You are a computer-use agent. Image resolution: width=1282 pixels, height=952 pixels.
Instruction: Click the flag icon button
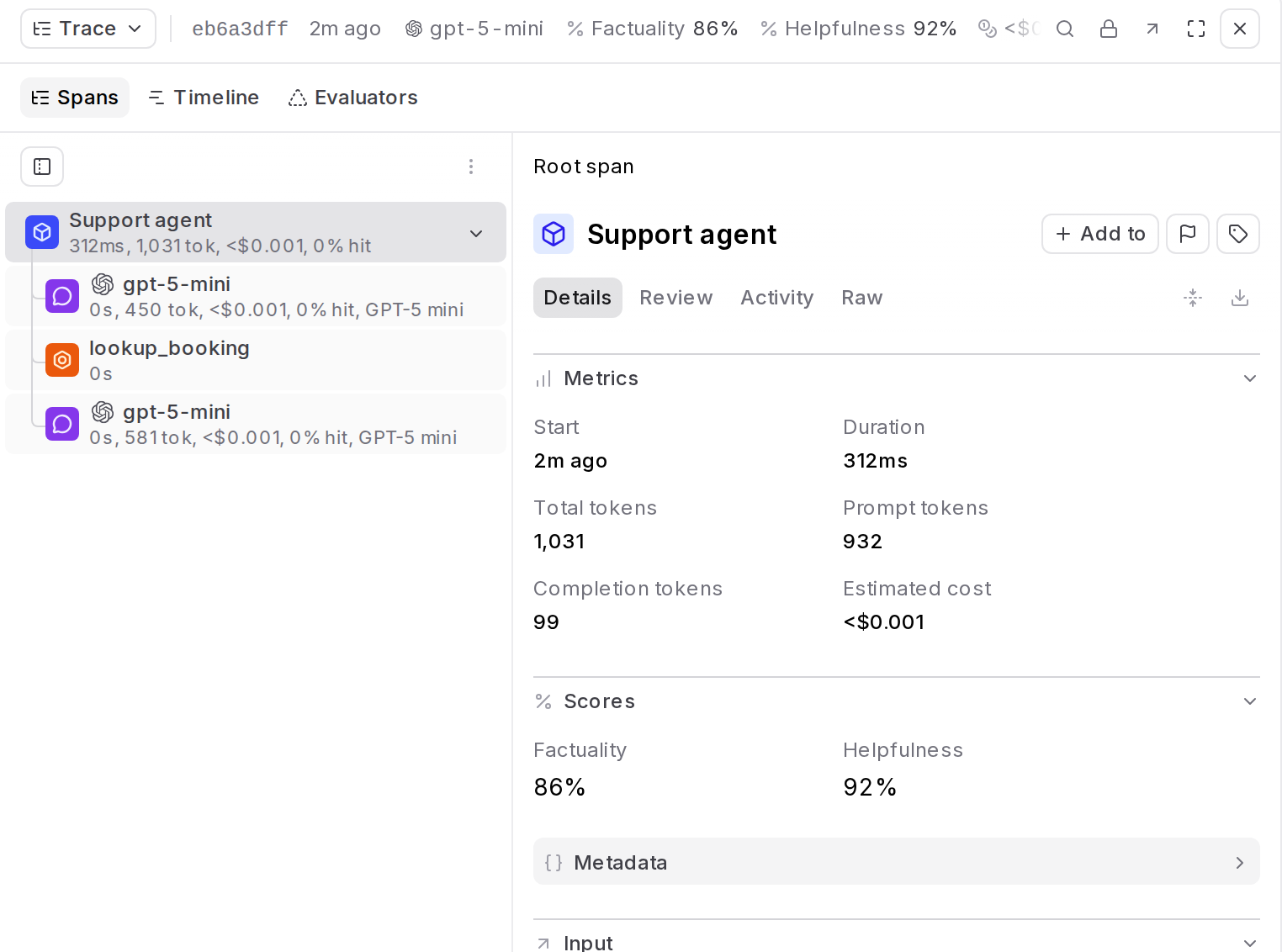click(1188, 234)
